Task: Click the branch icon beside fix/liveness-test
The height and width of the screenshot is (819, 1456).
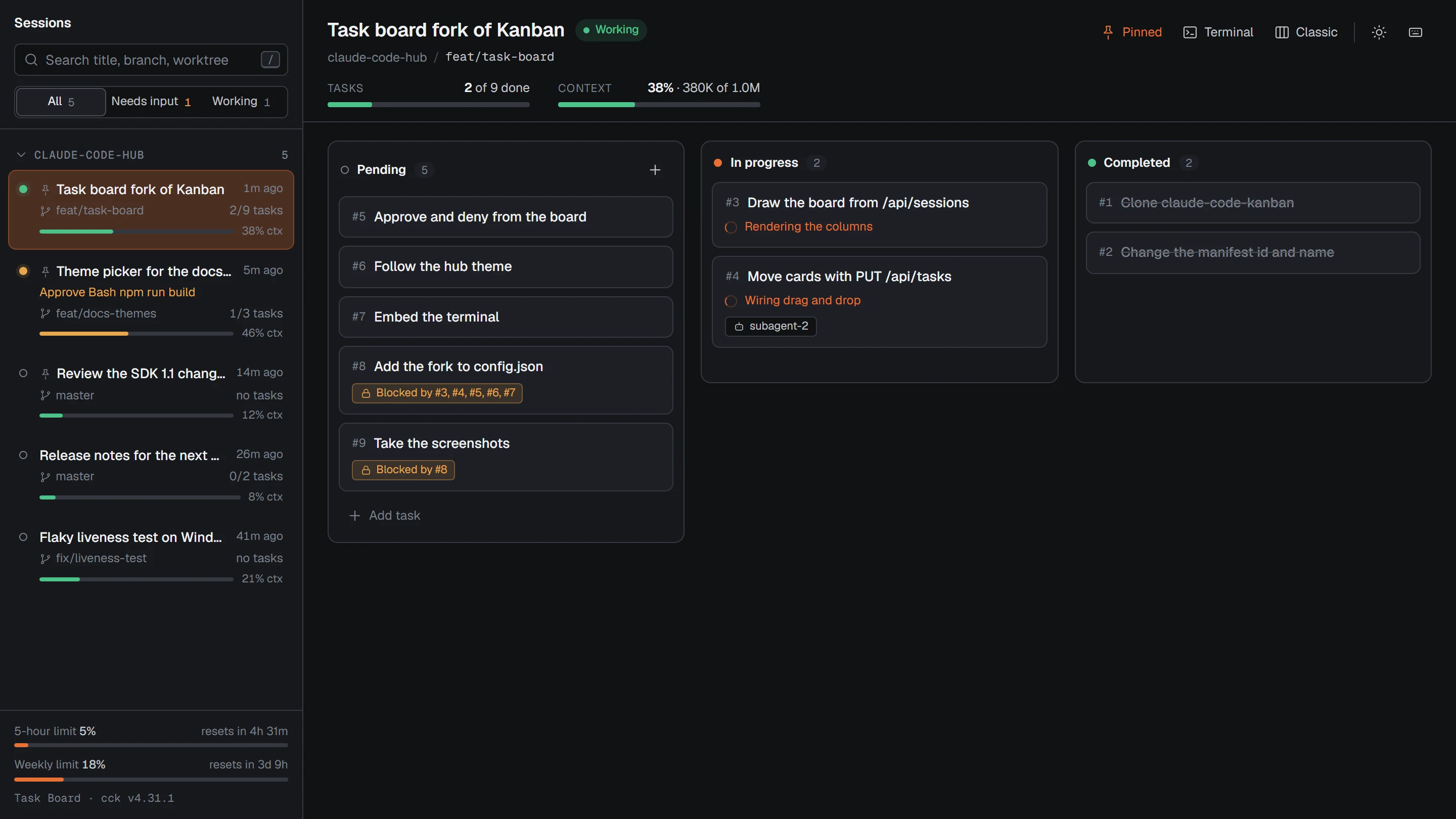Action: (45, 559)
